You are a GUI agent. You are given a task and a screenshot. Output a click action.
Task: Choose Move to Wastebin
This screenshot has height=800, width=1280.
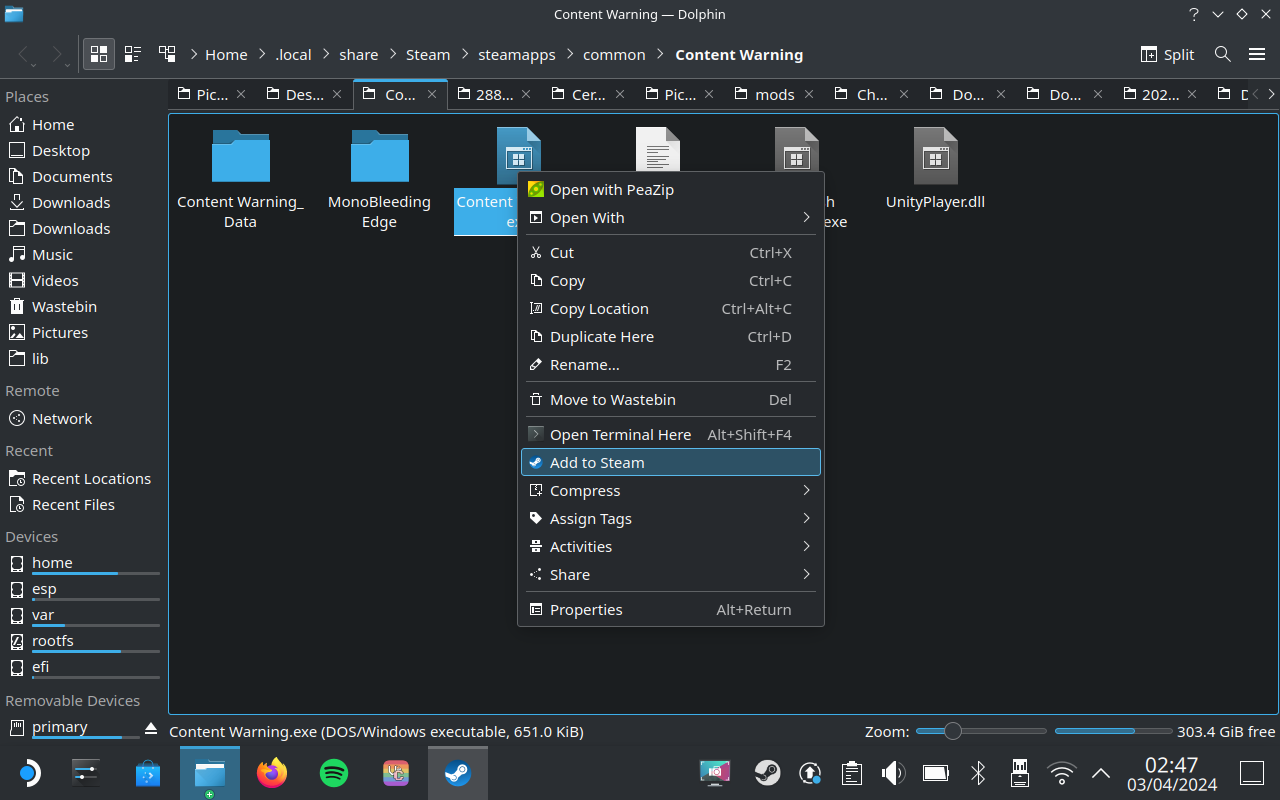[x=671, y=399]
